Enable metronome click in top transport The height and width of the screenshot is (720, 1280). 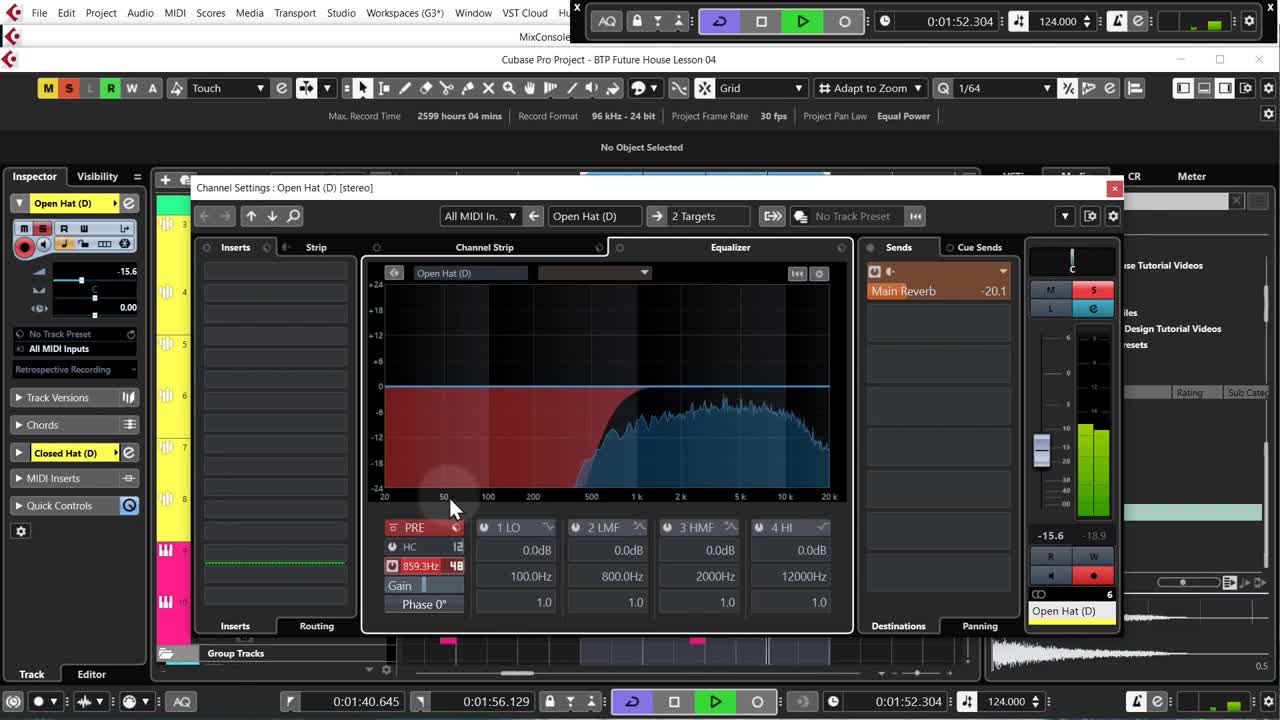[x=1118, y=21]
